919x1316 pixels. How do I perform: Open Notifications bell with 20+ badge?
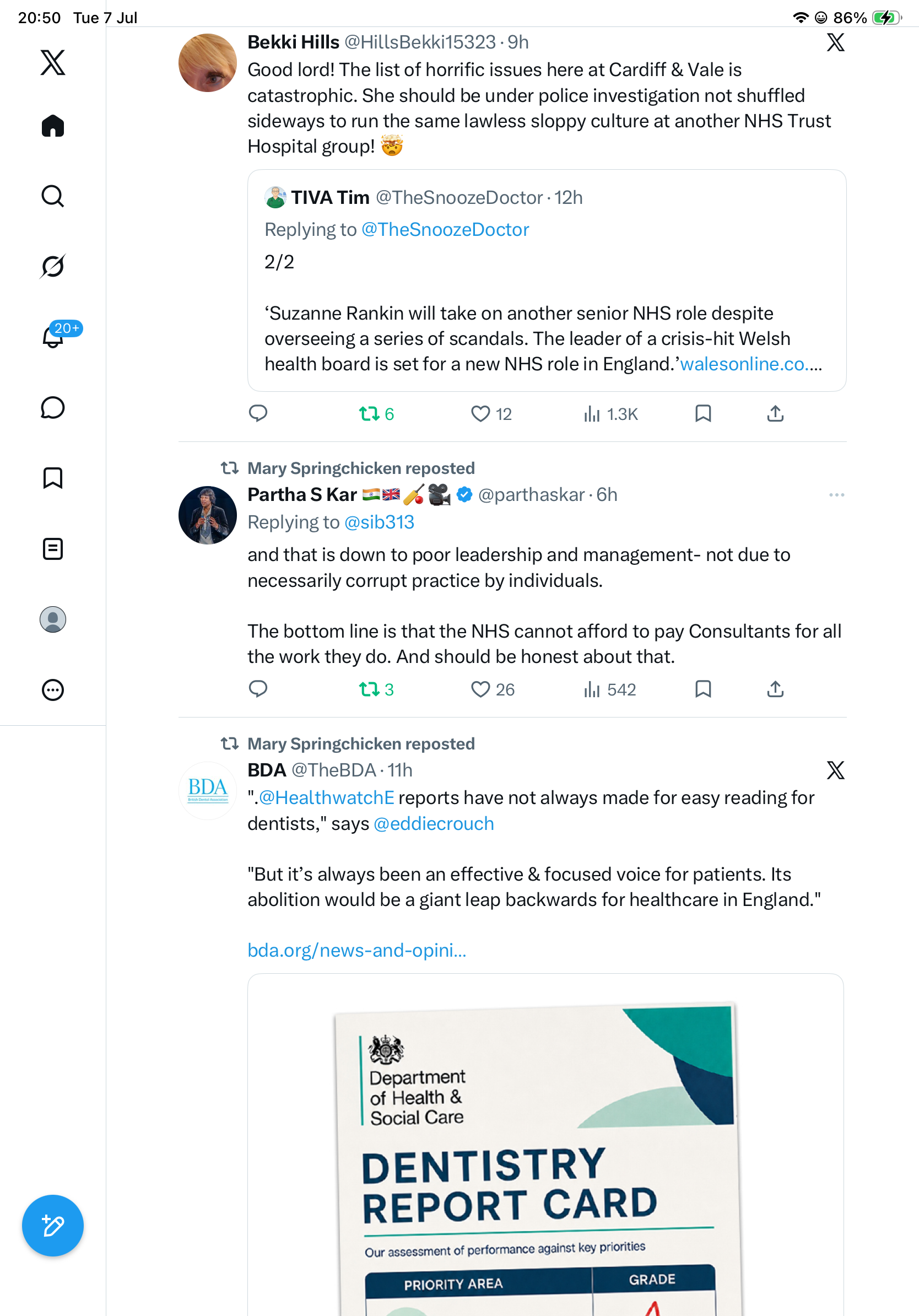point(53,336)
